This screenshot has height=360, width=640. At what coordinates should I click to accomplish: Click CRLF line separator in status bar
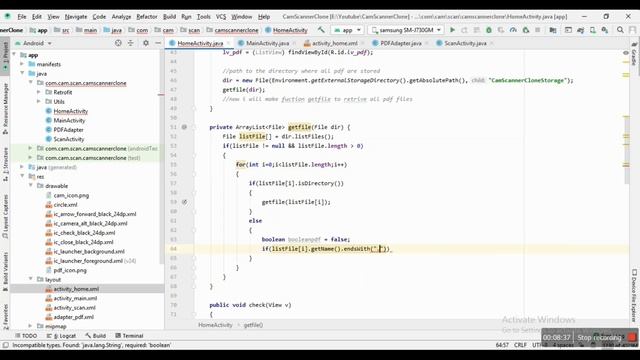click(520, 345)
